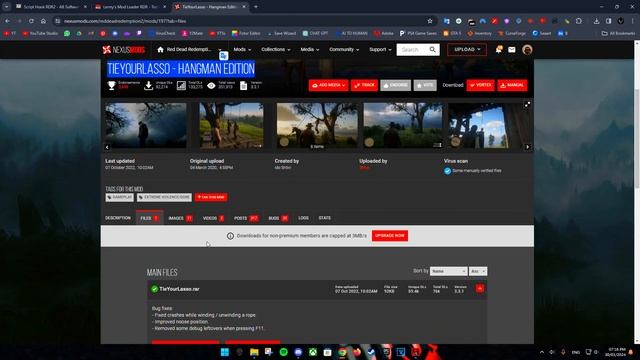Open Steam from taskbar
The width and height of the screenshot is (640, 360).
coord(371,352)
